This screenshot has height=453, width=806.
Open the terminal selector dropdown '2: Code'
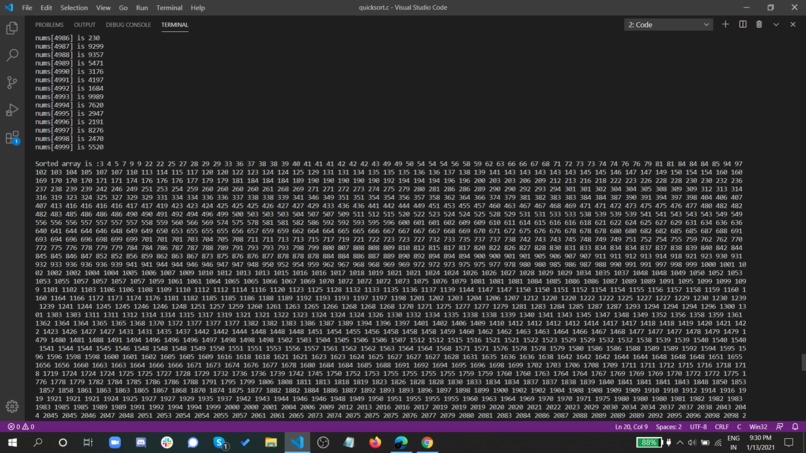(668, 25)
